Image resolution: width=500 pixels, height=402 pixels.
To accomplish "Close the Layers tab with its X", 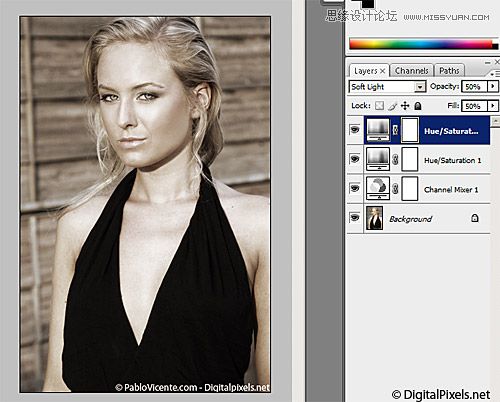I will [x=383, y=71].
